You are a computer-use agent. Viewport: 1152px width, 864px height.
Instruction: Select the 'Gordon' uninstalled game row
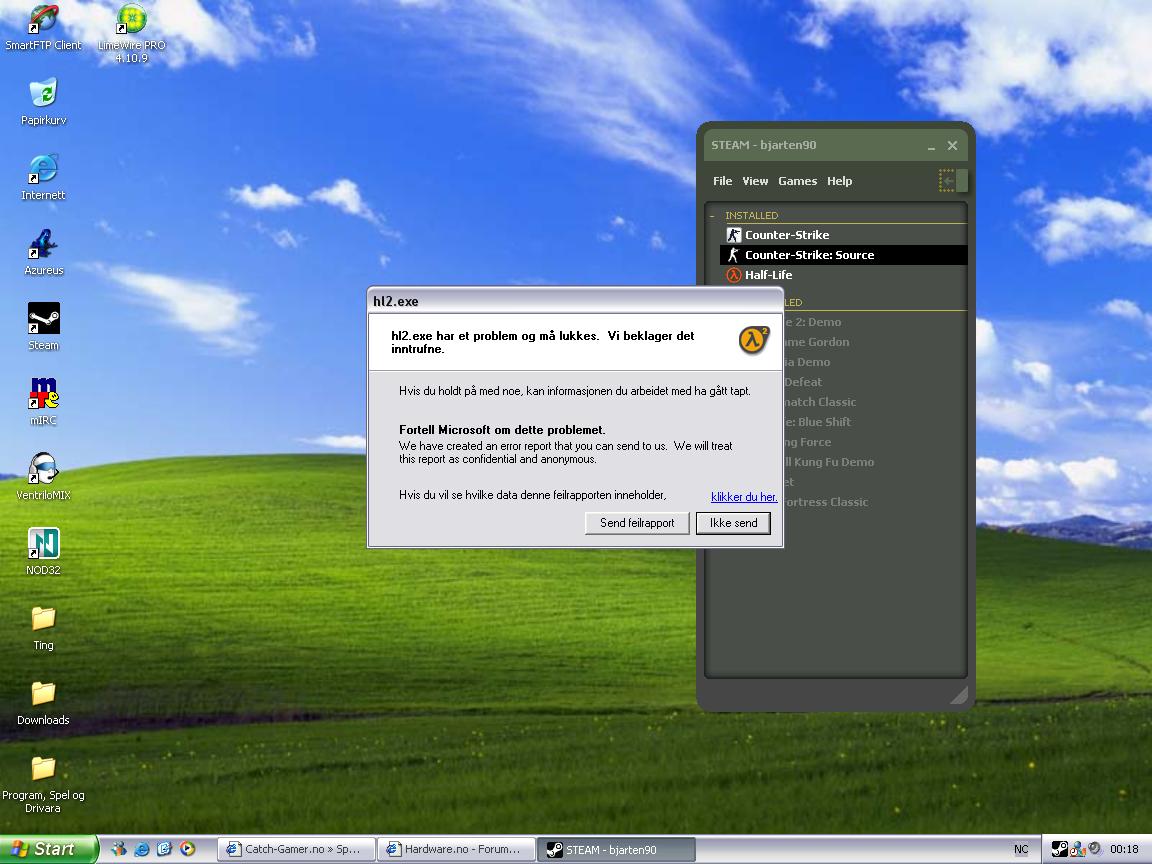click(875, 342)
